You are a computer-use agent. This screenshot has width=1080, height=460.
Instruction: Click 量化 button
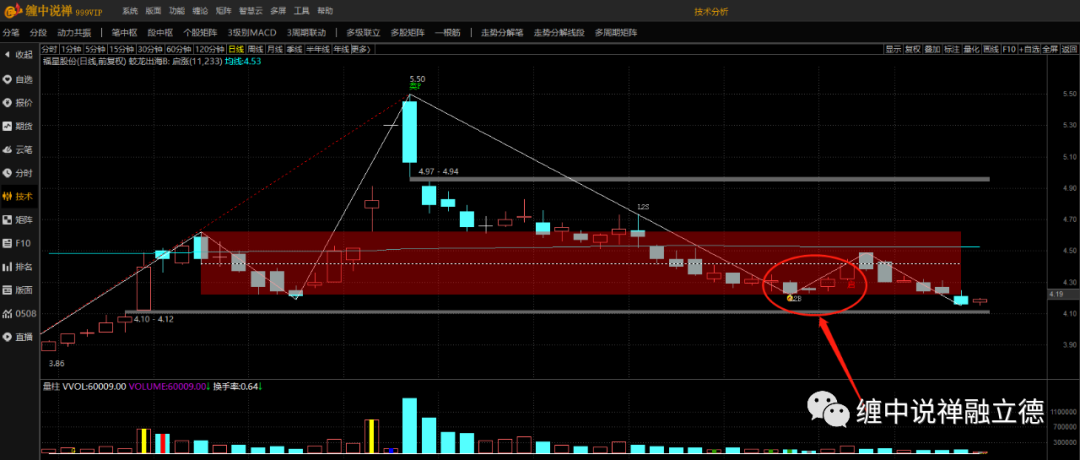click(971, 49)
